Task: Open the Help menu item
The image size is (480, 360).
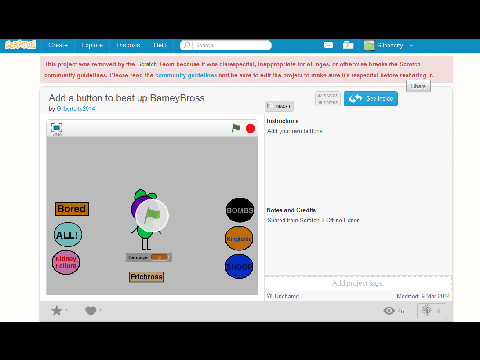Action: [x=160, y=45]
